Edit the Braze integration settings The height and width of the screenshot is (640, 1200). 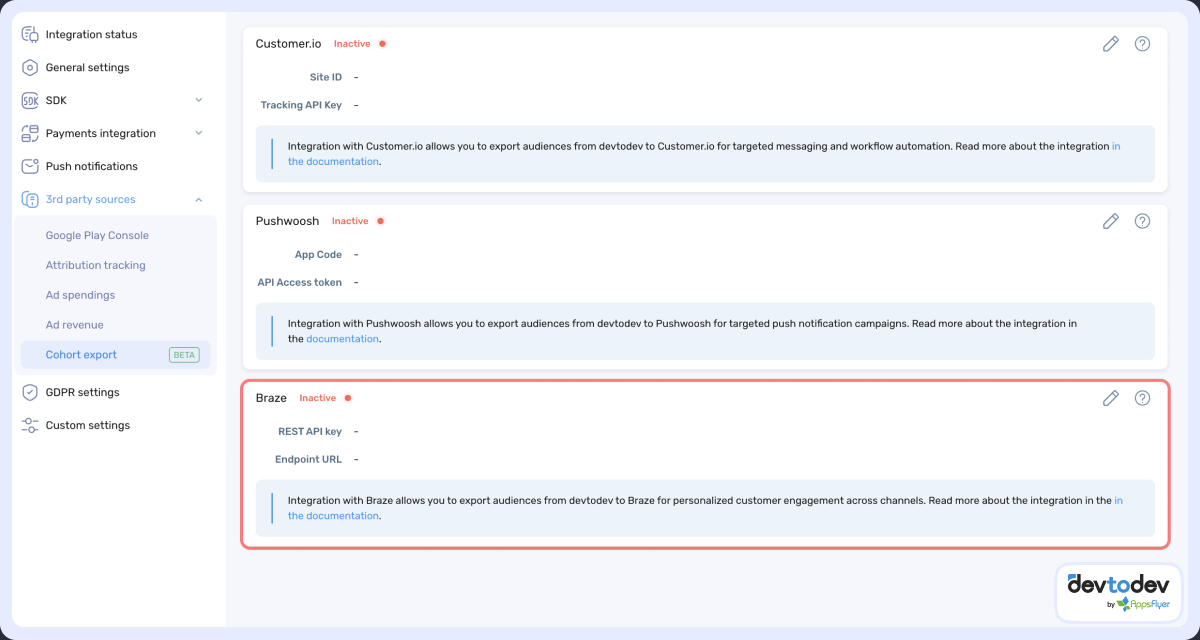tap(1110, 398)
